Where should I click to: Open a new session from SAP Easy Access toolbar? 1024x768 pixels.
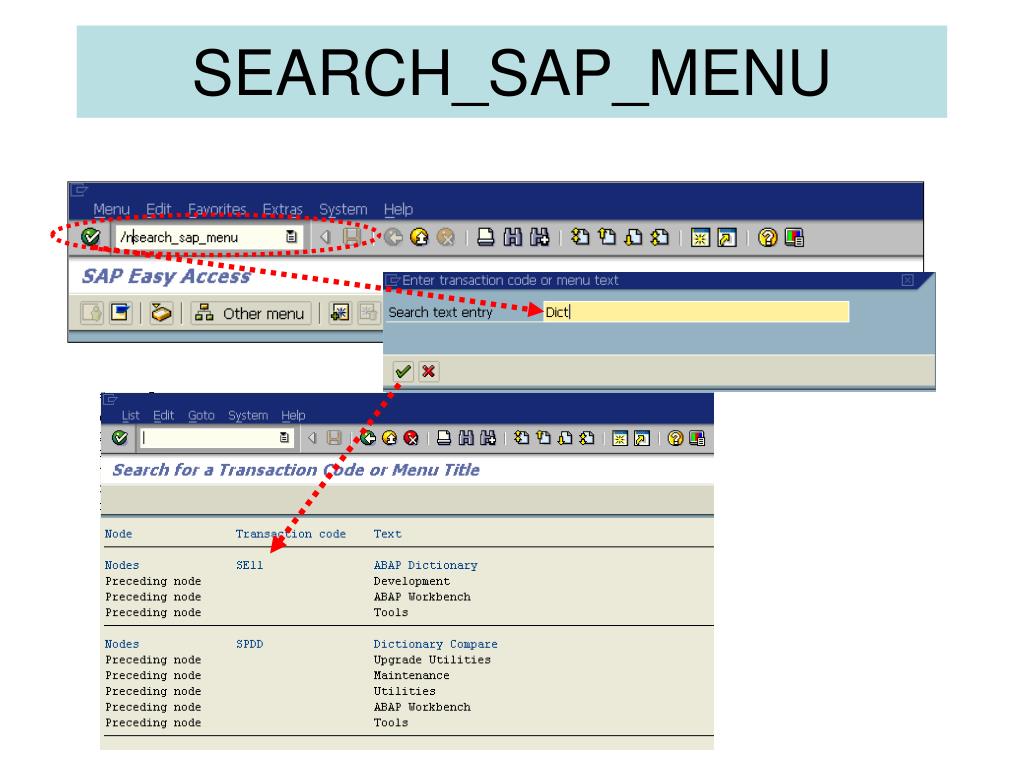[x=700, y=237]
